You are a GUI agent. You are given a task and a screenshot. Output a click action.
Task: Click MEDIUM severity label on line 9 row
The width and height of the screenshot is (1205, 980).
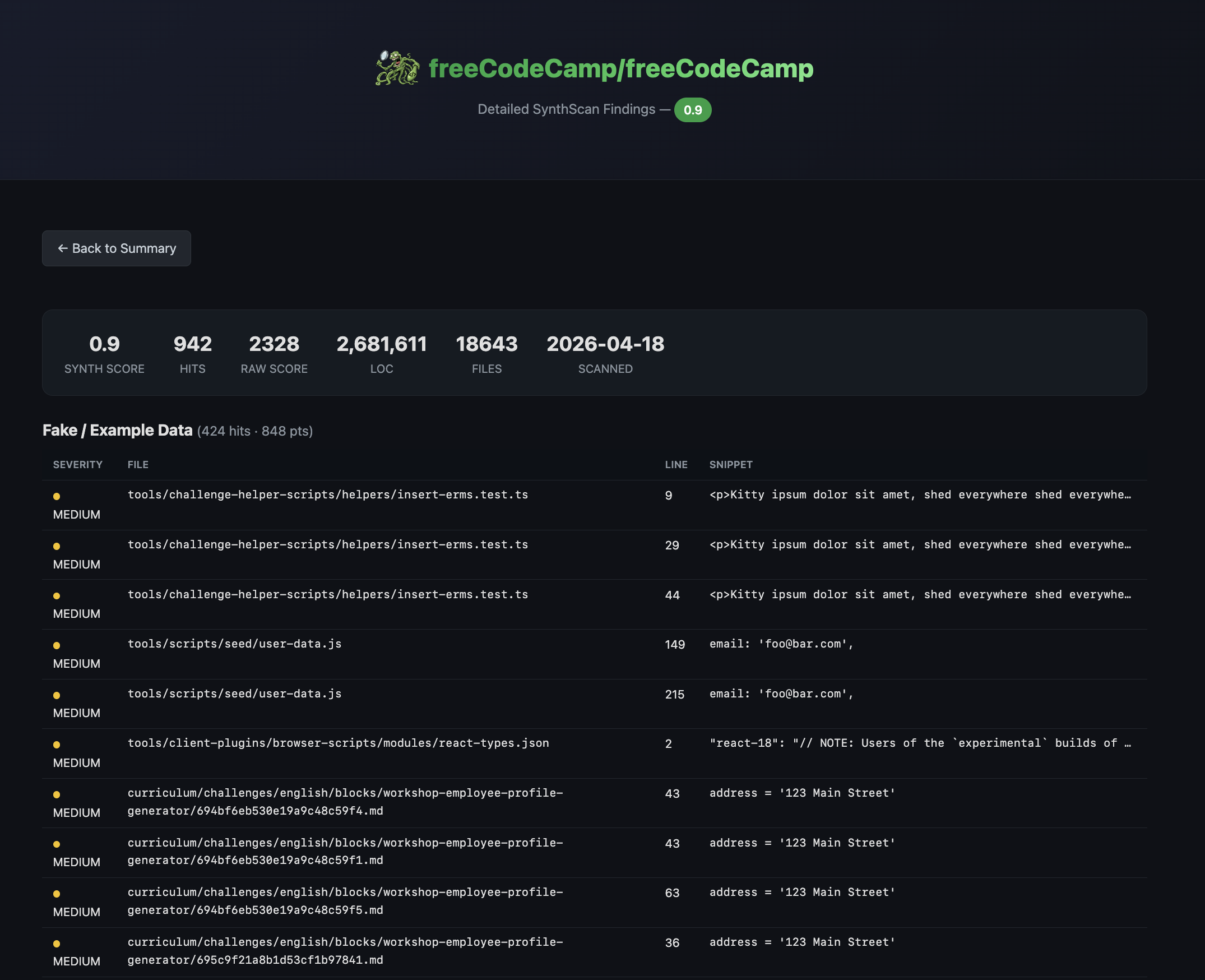tap(77, 514)
